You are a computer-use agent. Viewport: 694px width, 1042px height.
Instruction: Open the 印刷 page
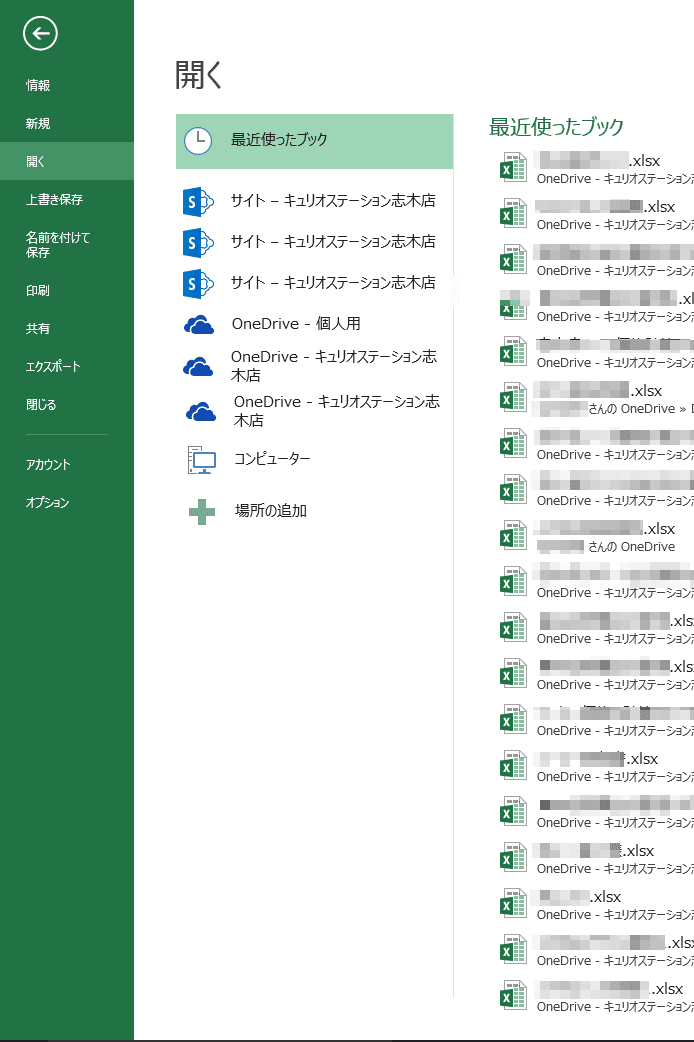(66, 290)
